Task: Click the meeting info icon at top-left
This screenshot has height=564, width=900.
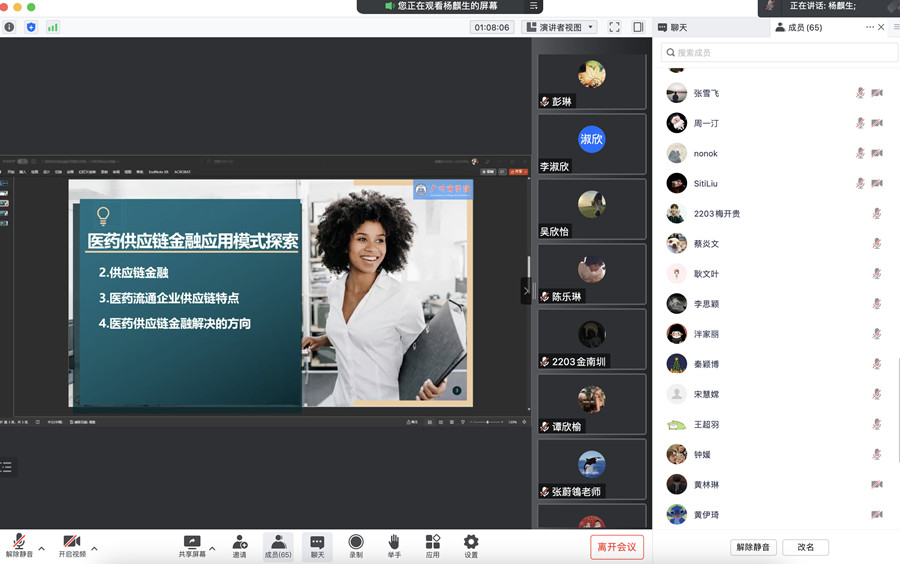Action: tap(10, 27)
